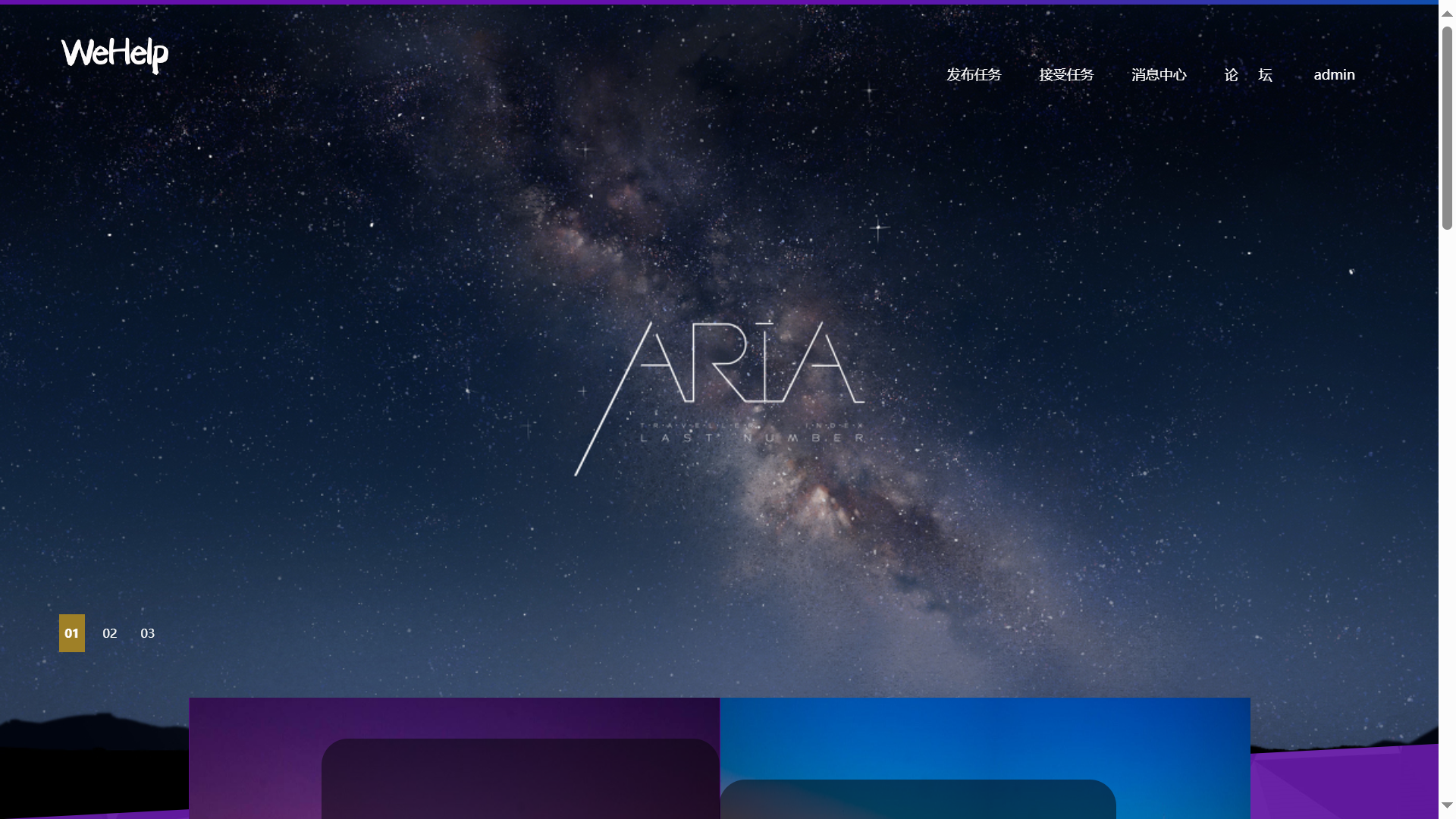1456x819 pixels.
Task: Select the dark rounded panel in blue card
Action: pyautogui.click(x=918, y=799)
